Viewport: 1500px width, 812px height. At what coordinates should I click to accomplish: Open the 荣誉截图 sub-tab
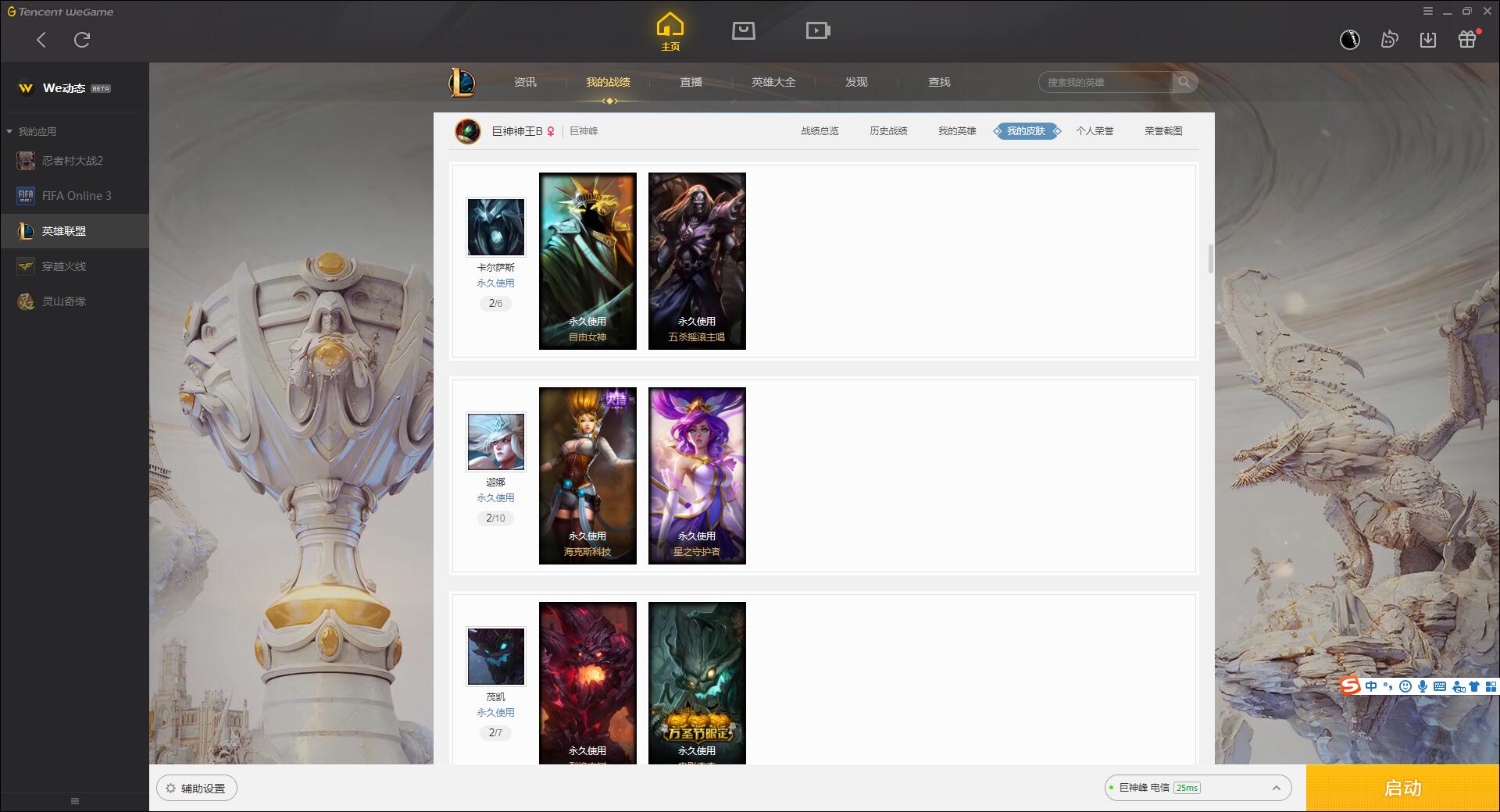point(1163,131)
